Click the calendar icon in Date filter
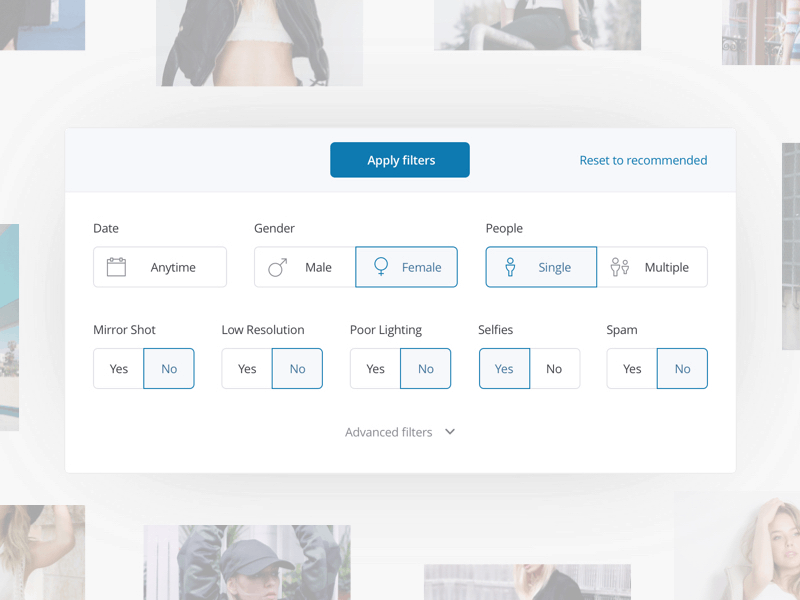The width and height of the screenshot is (800, 600). pos(116,267)
